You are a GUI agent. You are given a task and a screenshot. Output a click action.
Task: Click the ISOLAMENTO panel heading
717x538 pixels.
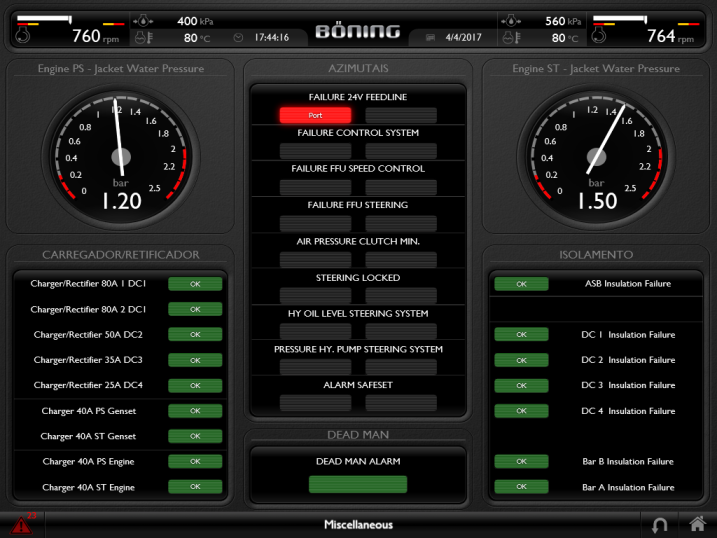[x=596, y=255]
